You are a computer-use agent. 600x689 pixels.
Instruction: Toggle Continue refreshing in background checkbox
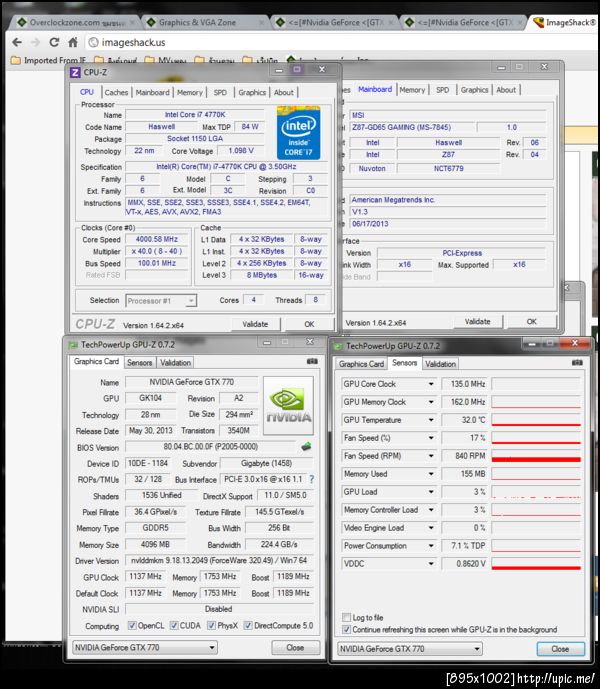pos(346,629)
